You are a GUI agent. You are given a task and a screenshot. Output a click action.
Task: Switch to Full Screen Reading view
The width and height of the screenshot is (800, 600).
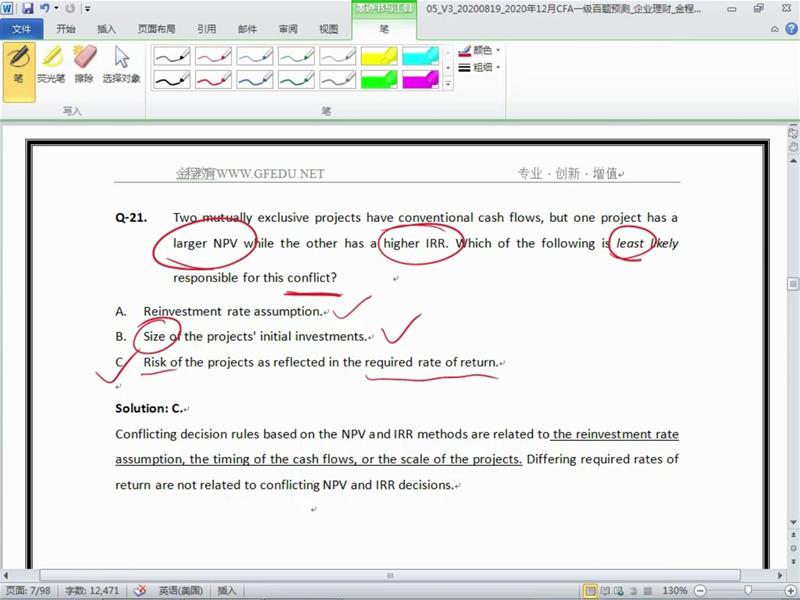click(607, 591)
